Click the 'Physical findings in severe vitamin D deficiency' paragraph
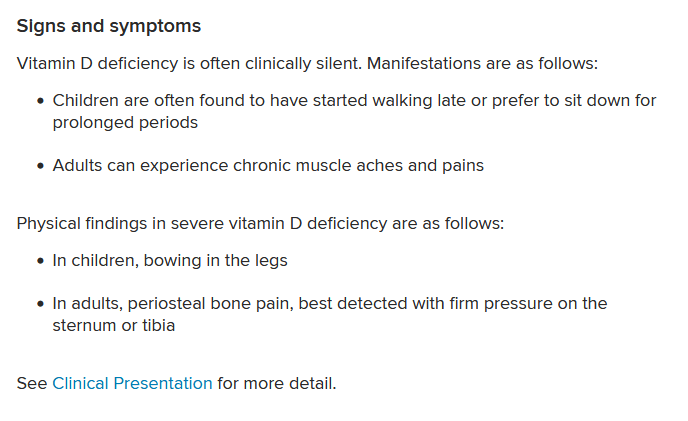Viewport: 688px width, 421px height. pyautogui.click(x=260, y=223)
